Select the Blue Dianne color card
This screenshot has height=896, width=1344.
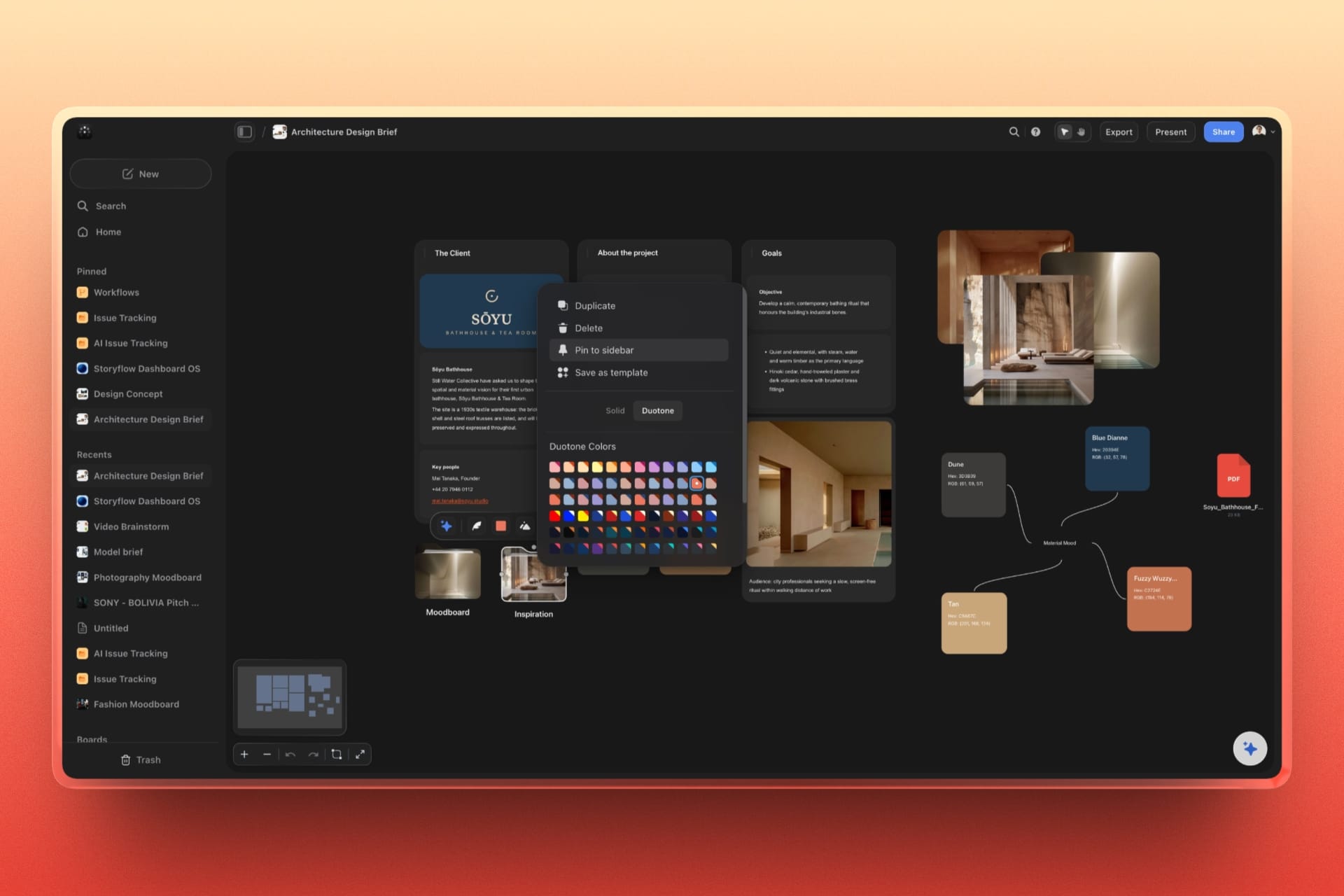pyautogui.click(x=1117, y=458)
